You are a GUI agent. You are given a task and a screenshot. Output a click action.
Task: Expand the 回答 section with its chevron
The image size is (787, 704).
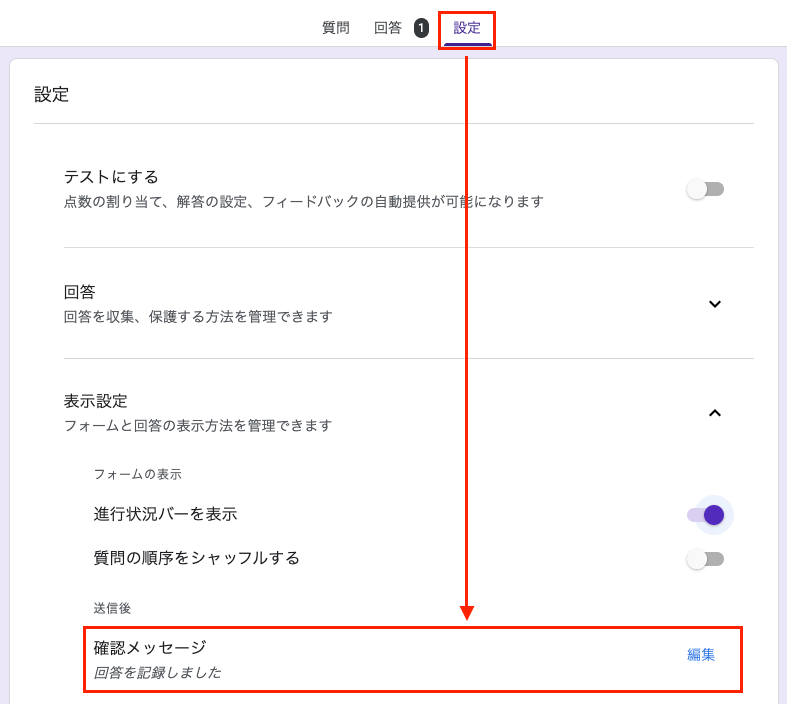pyautogui.click(x=714, y=304)
